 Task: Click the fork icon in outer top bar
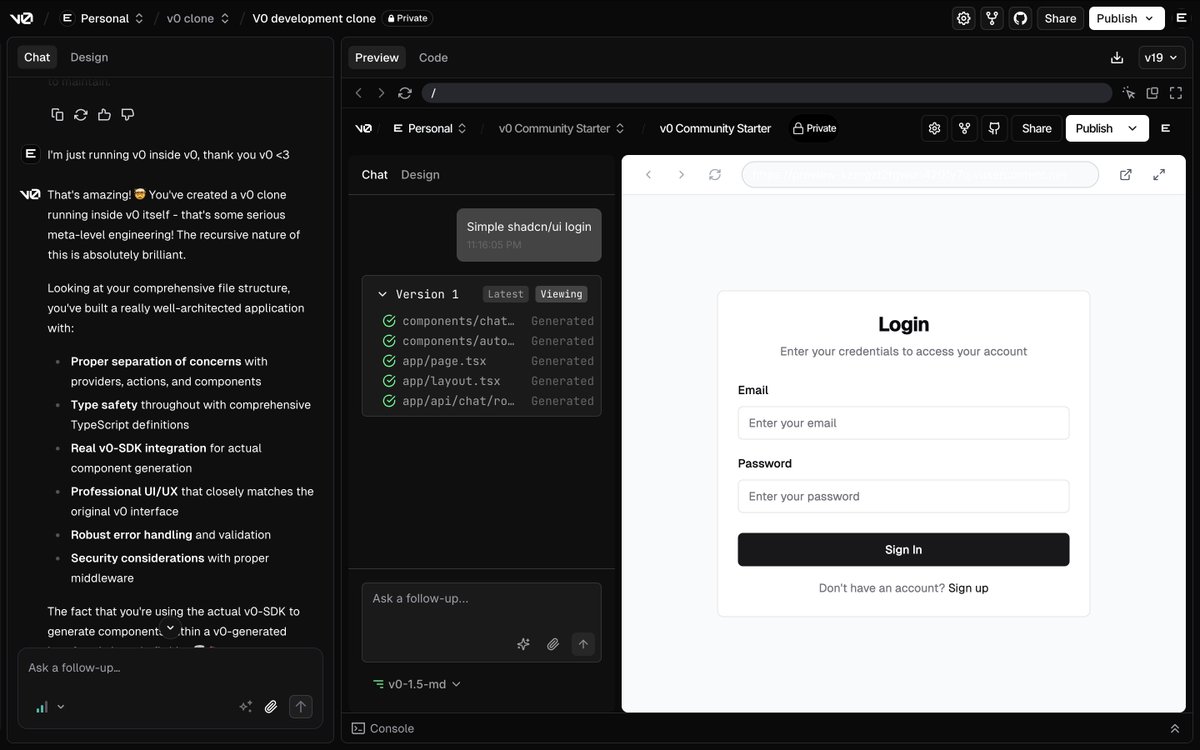[992, 18]
